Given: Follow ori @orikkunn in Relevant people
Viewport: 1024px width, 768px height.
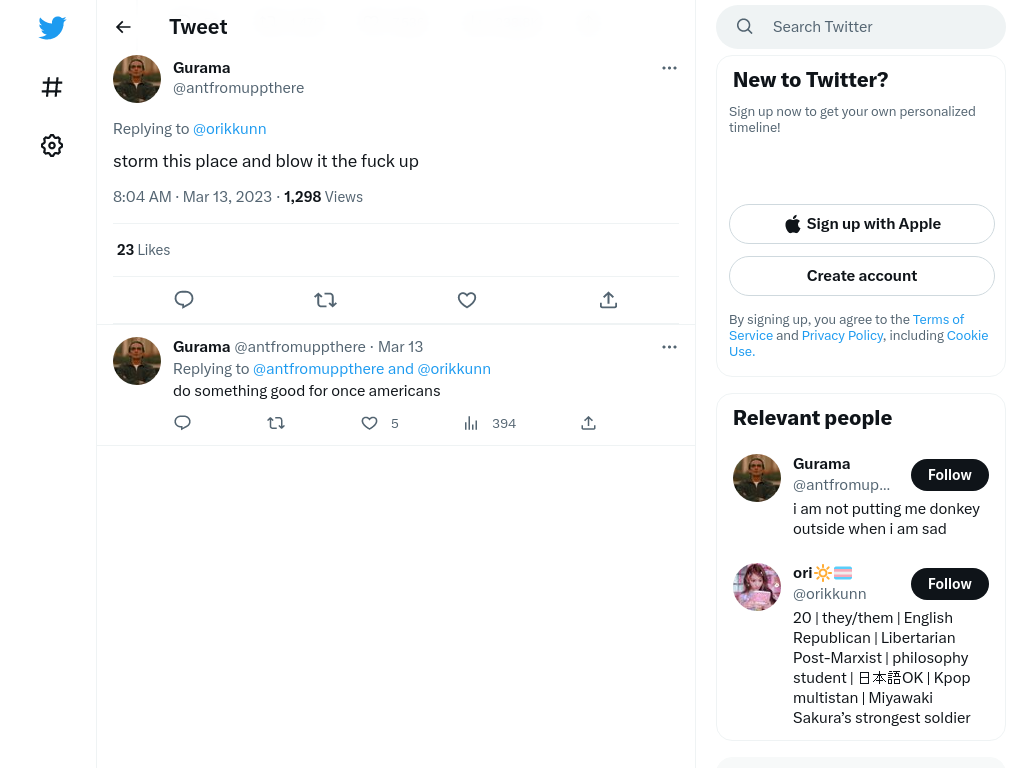Looking at the screenshot, I should pyautogui.click(x=950, y=584).
